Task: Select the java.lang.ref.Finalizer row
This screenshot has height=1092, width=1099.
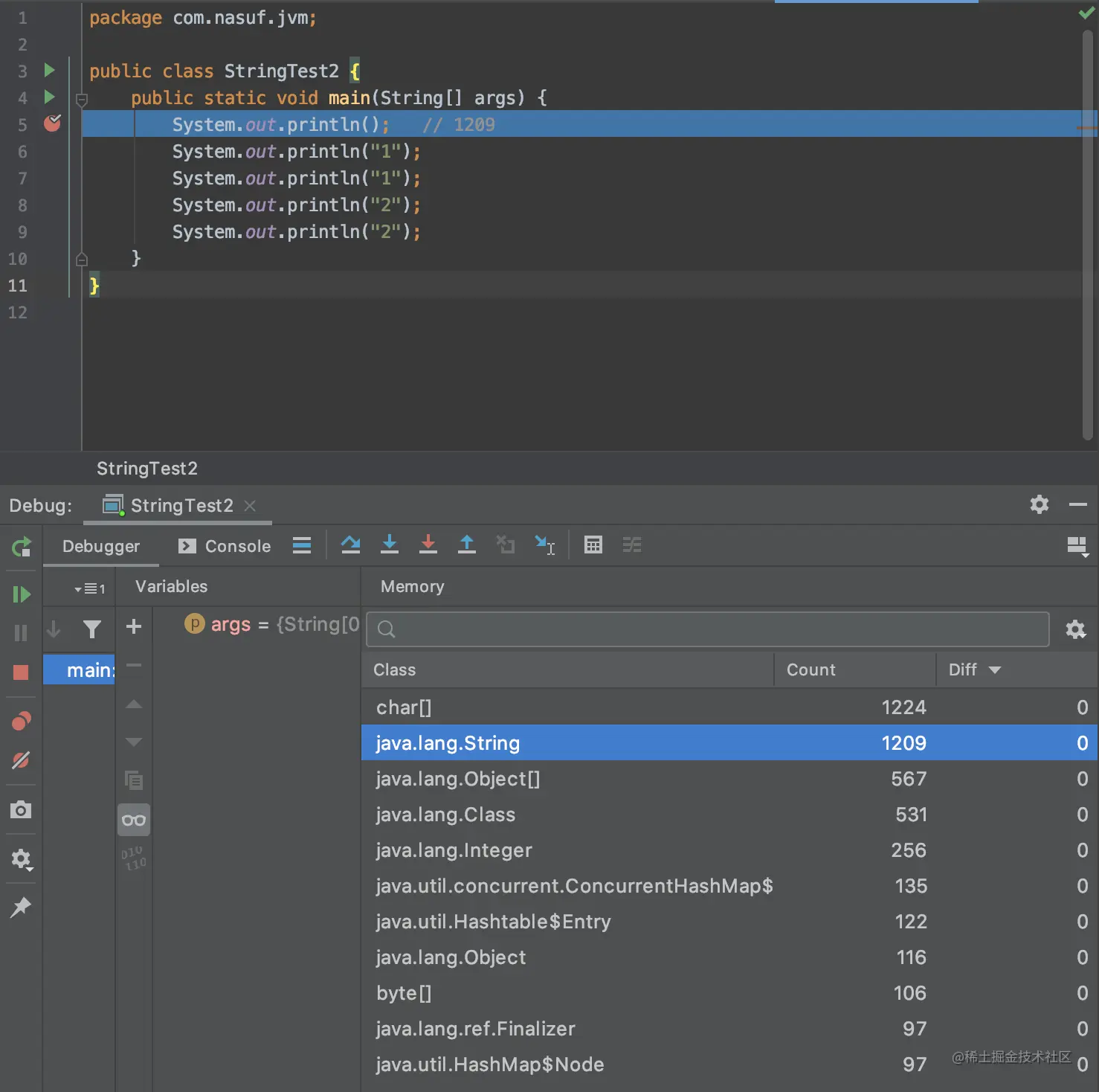Action: 729,1029
